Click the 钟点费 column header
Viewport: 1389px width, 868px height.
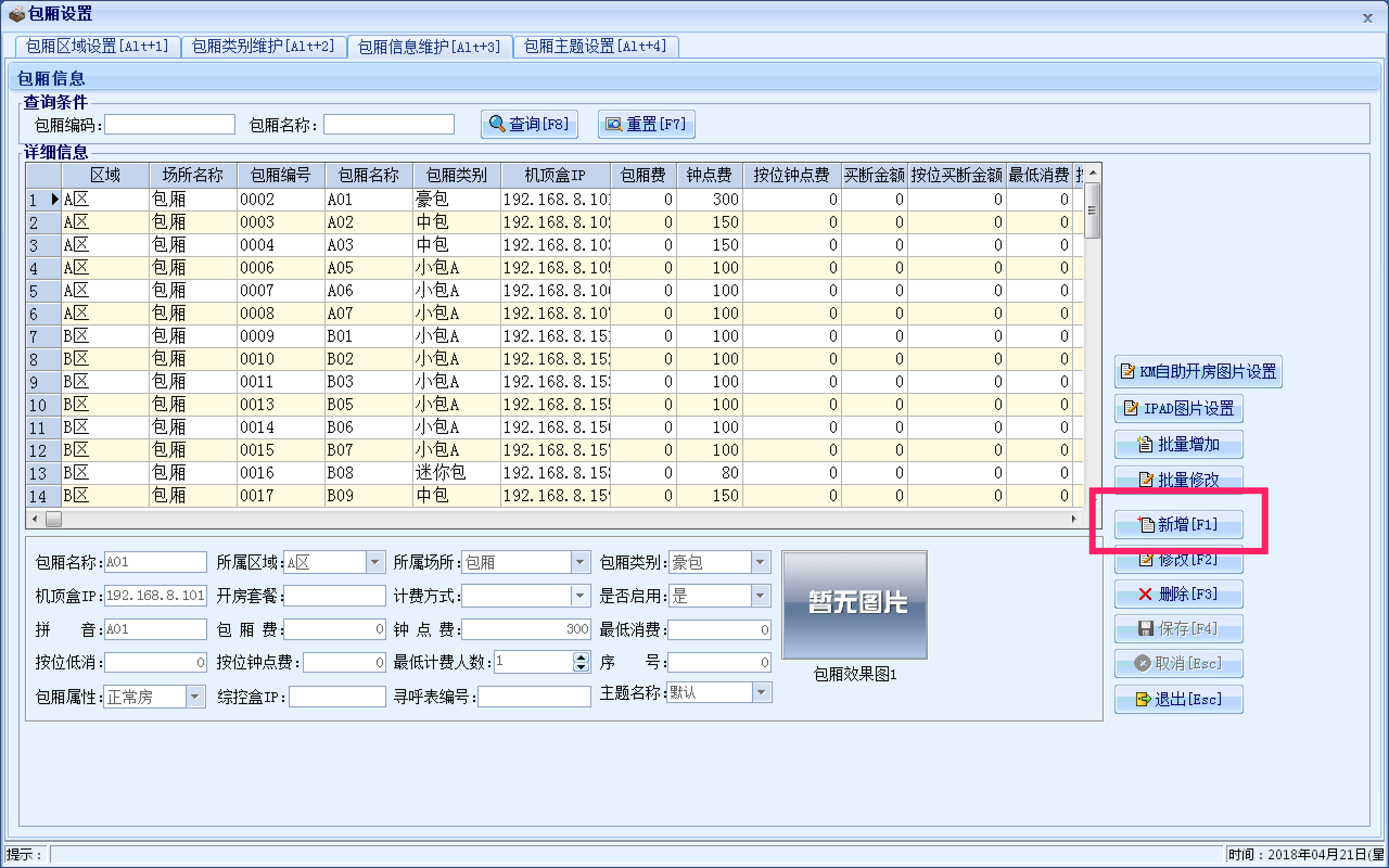tap(710, 175)
